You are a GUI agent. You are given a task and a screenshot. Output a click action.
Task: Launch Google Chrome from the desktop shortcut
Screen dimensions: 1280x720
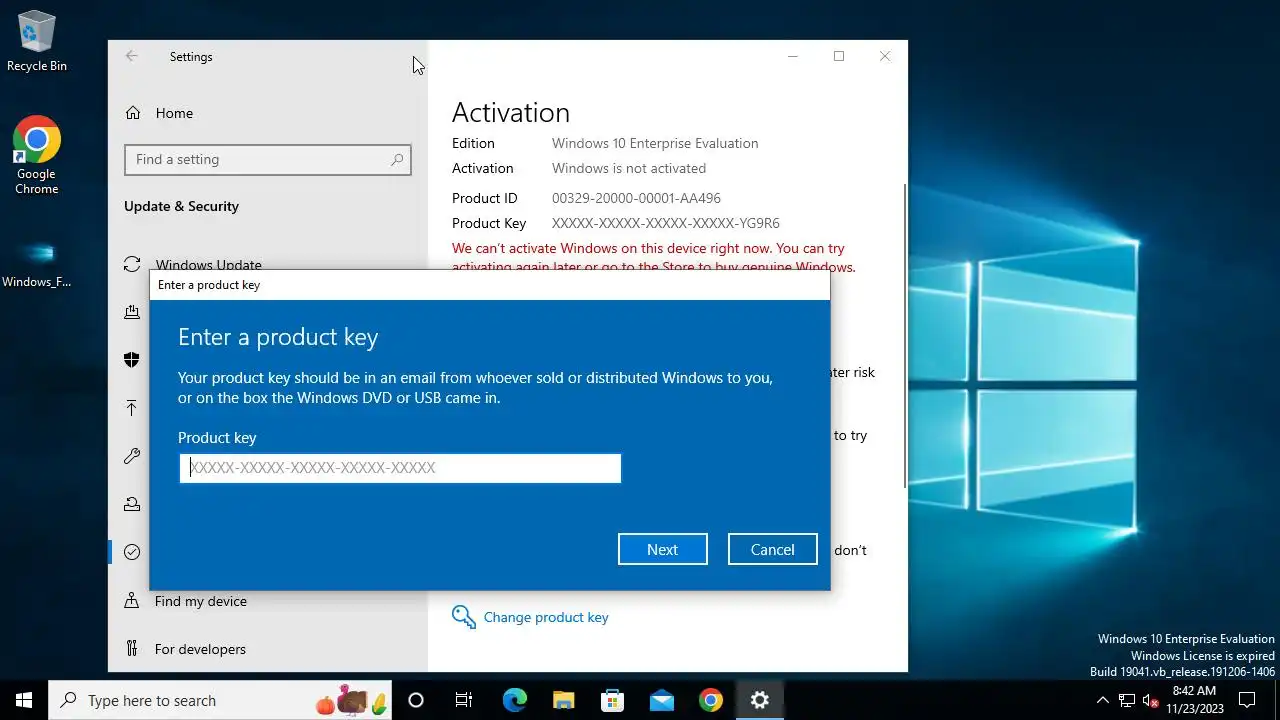click(x=37, y=155)
